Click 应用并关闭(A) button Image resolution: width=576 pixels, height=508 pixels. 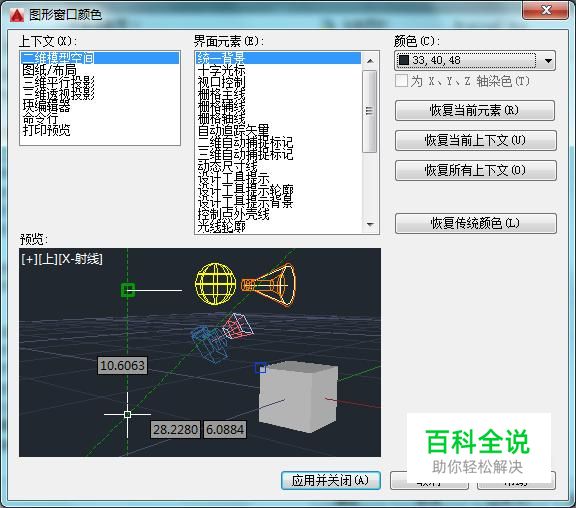click(331, 480)
